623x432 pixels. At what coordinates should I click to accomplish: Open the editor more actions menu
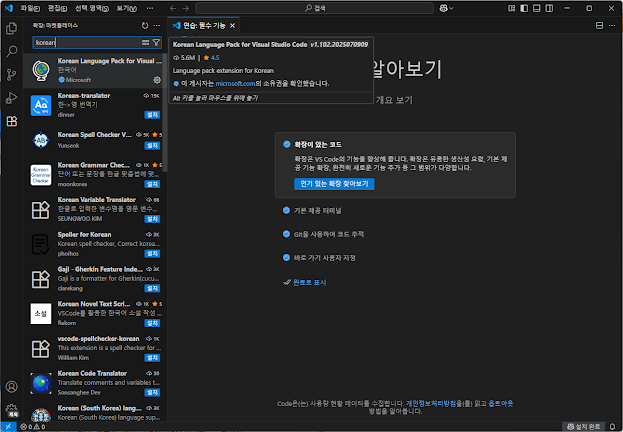click(612, 25)
